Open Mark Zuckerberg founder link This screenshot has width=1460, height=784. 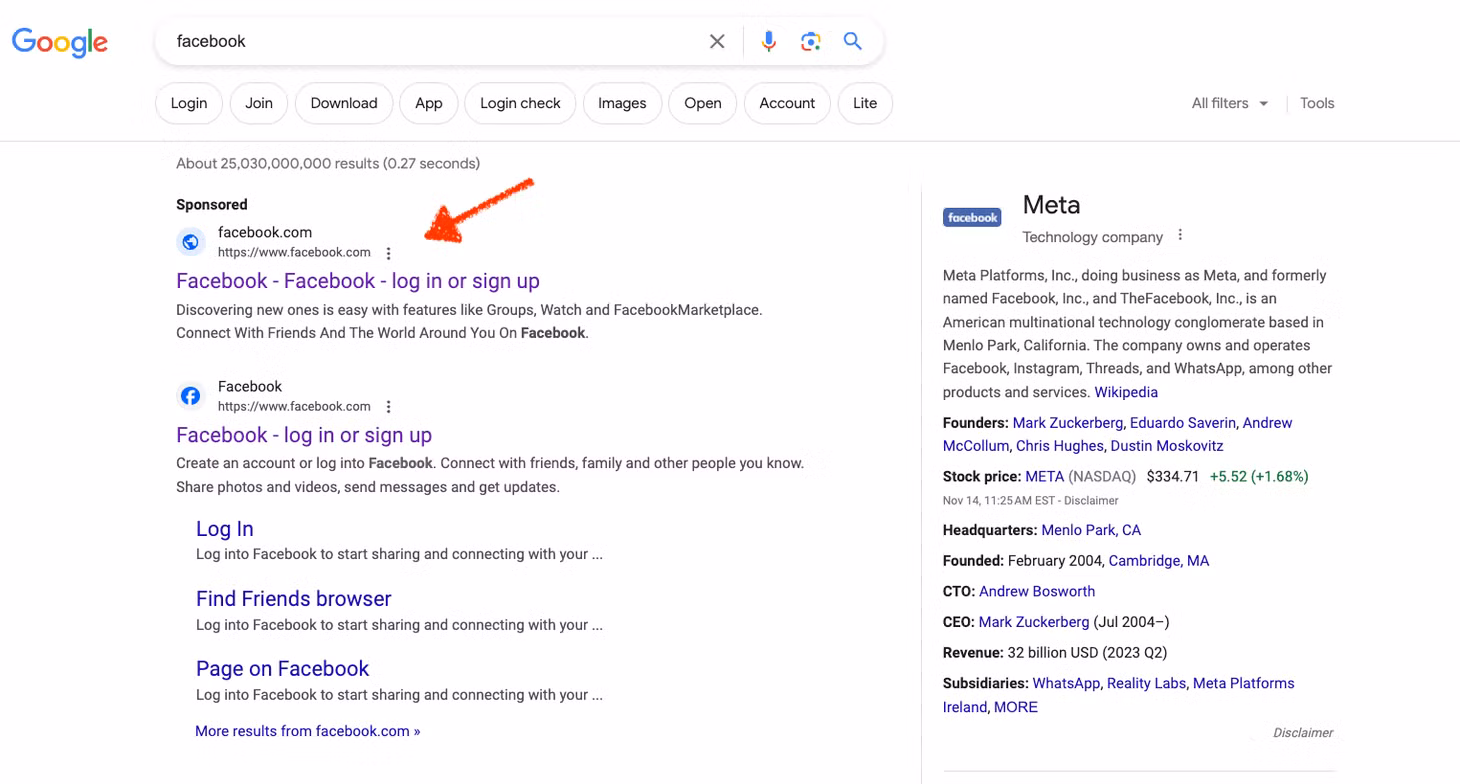(x=1069, y=423)
